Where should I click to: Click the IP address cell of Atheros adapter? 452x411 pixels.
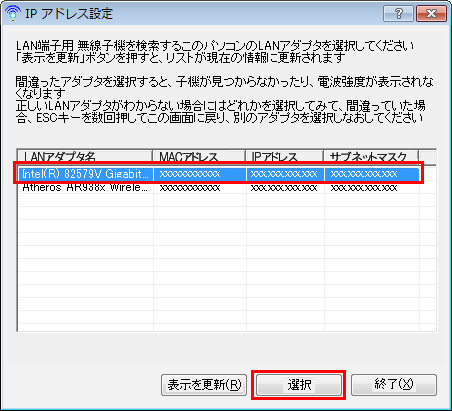[x=285, y=188]
